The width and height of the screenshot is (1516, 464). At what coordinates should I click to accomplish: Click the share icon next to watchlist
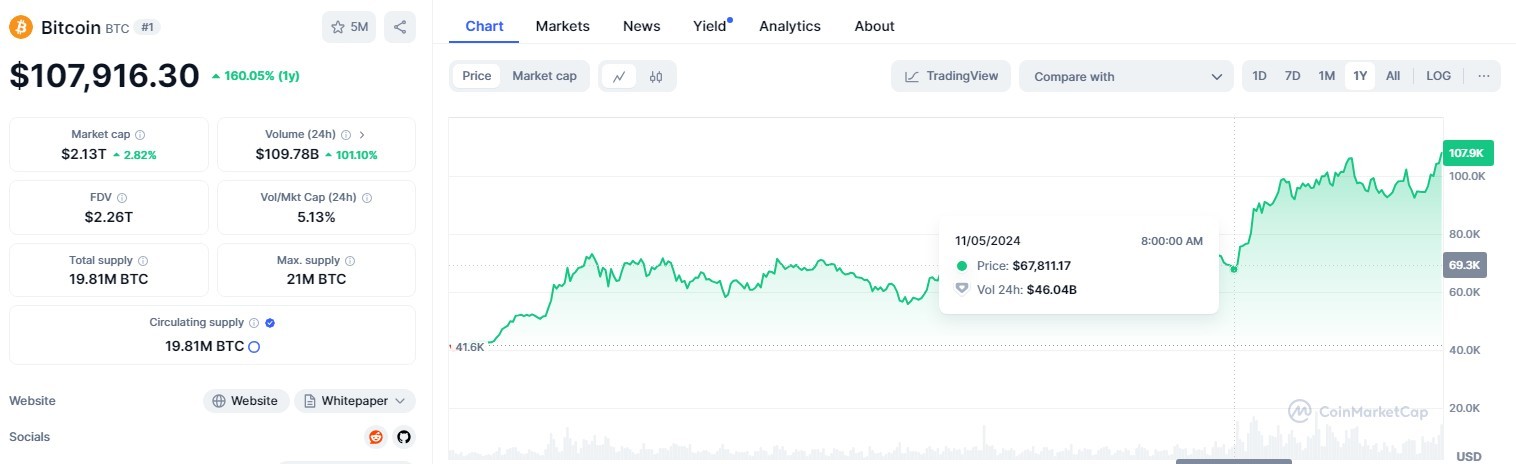point(400,27)
